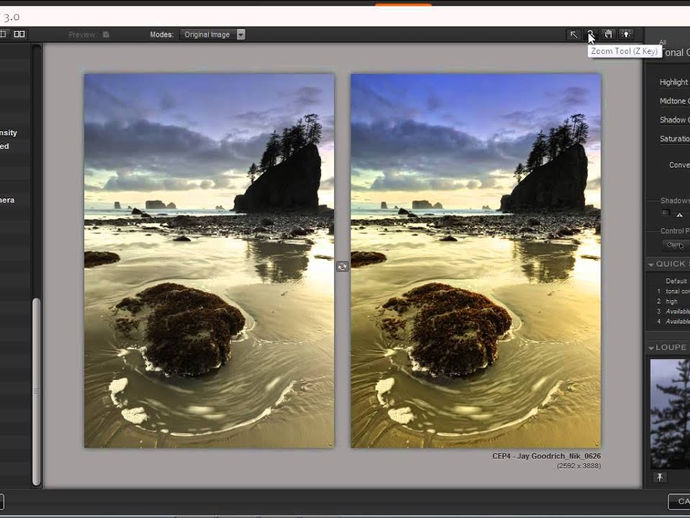Click the Shadow contrast slider label

click(x=674, y=120)
